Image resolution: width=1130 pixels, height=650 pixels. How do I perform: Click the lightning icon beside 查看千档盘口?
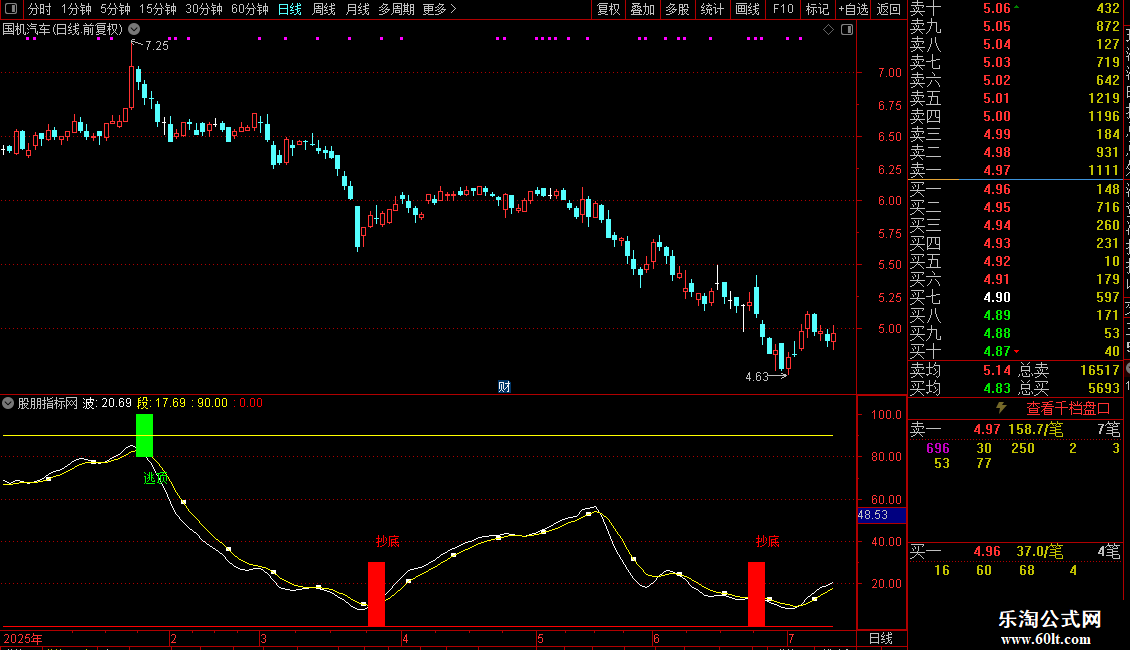click(1001, 408)
